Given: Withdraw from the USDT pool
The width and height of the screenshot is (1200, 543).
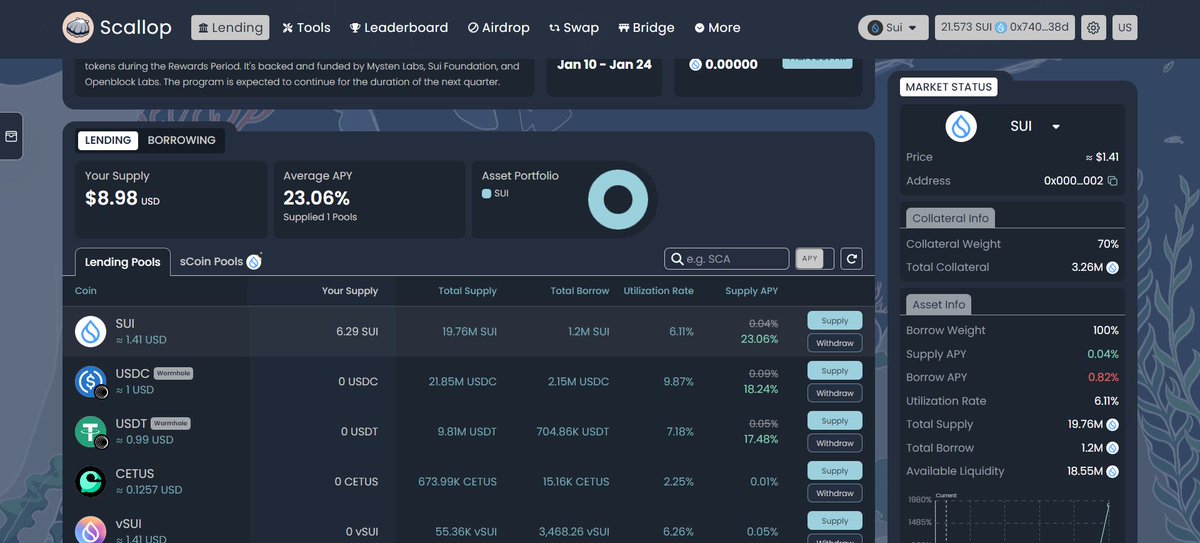Looking at the screenshot, I should coord(835,443).
